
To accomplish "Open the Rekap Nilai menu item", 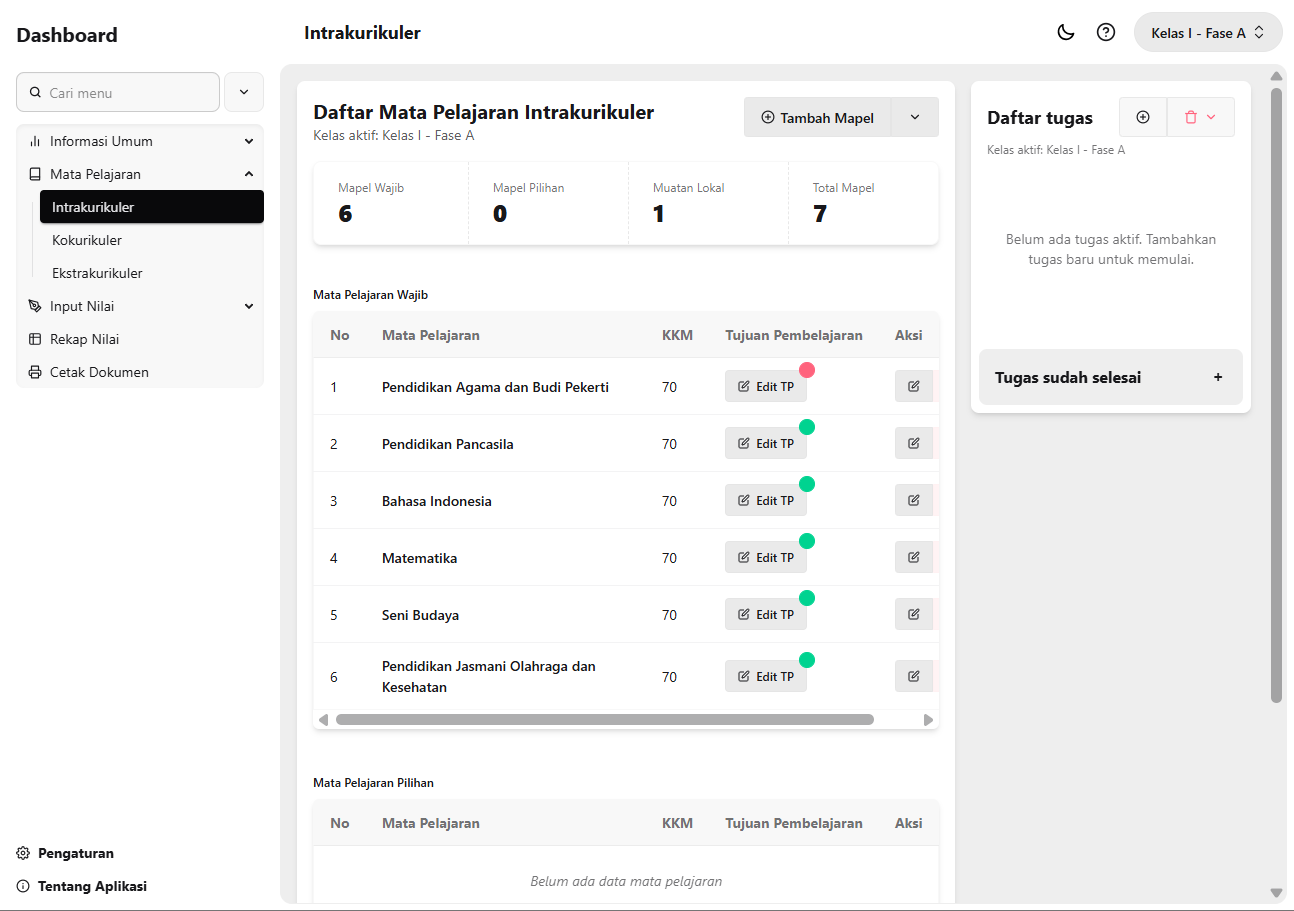I will (x=85, y=339).
